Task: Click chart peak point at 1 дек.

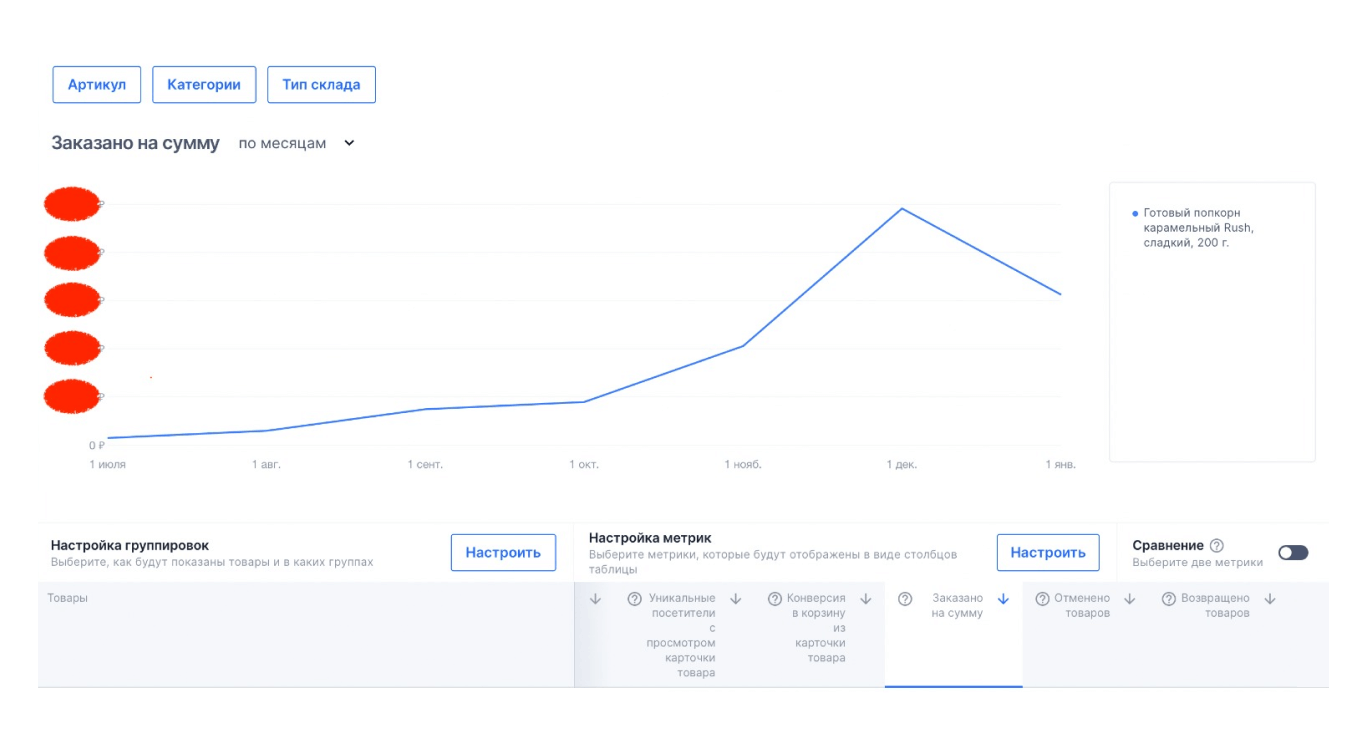Action: (902, 209)
